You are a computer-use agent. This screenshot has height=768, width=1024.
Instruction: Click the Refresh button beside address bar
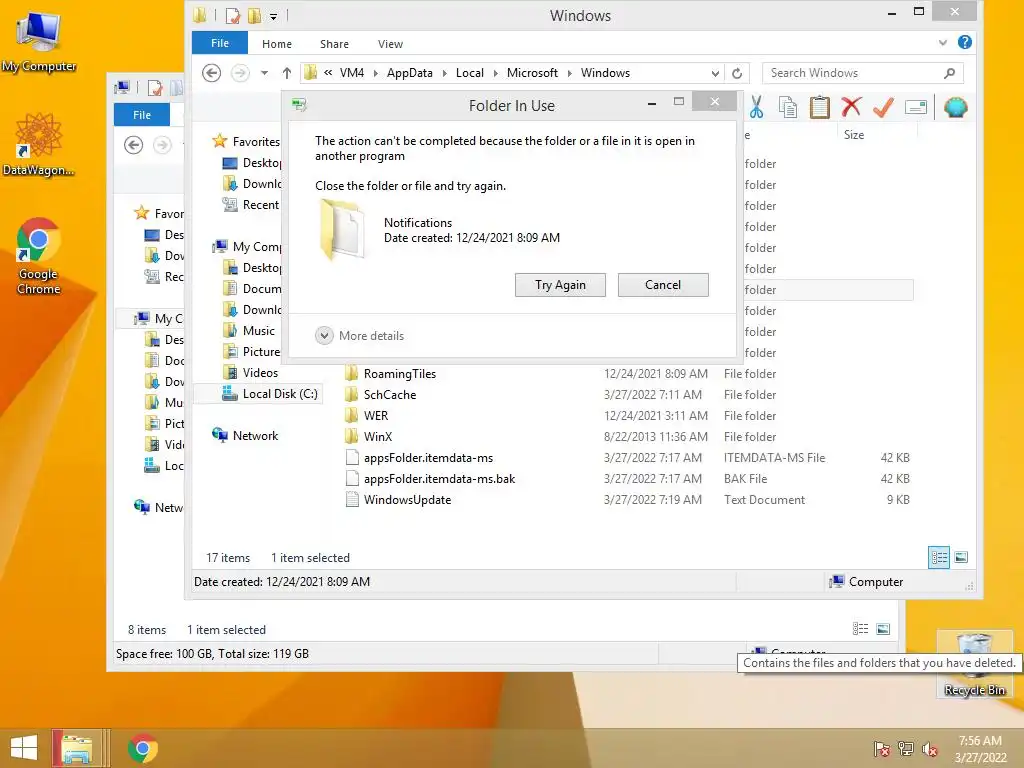(x=737, y=73)
